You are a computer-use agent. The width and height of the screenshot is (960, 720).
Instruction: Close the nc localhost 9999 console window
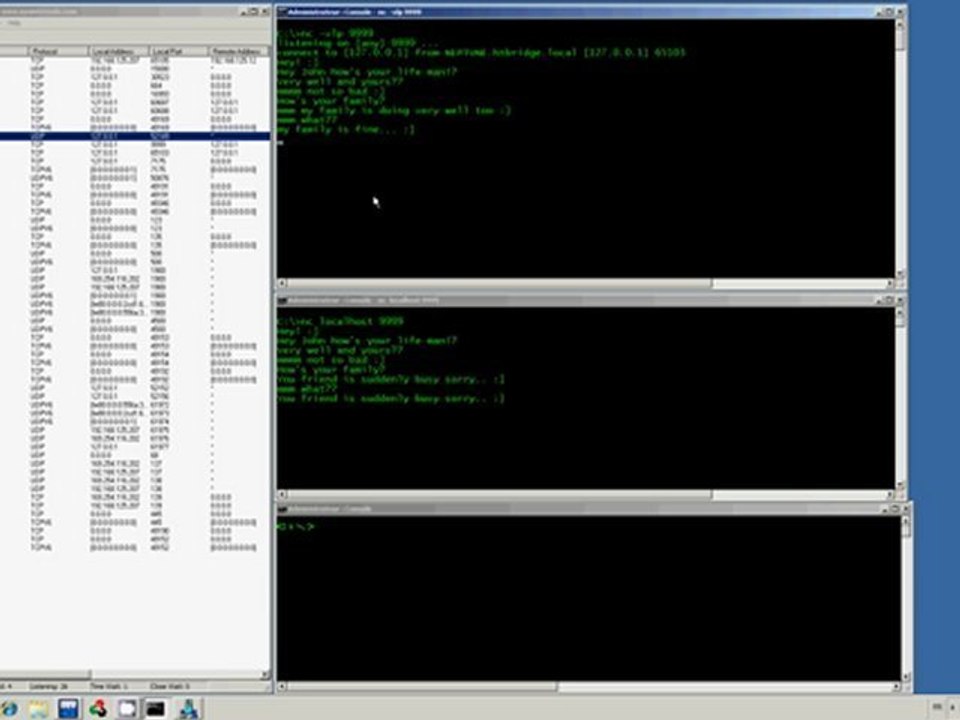pos(900,301)
